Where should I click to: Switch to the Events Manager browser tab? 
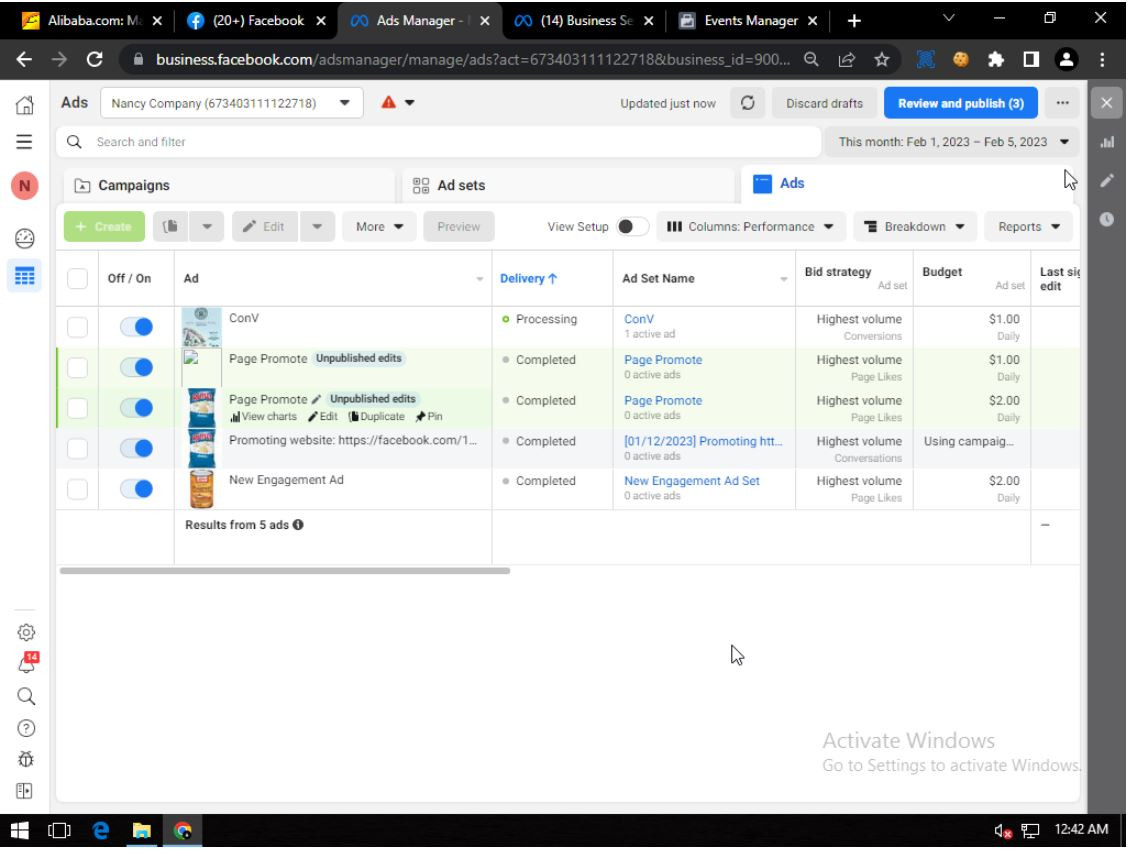point(751,21)
